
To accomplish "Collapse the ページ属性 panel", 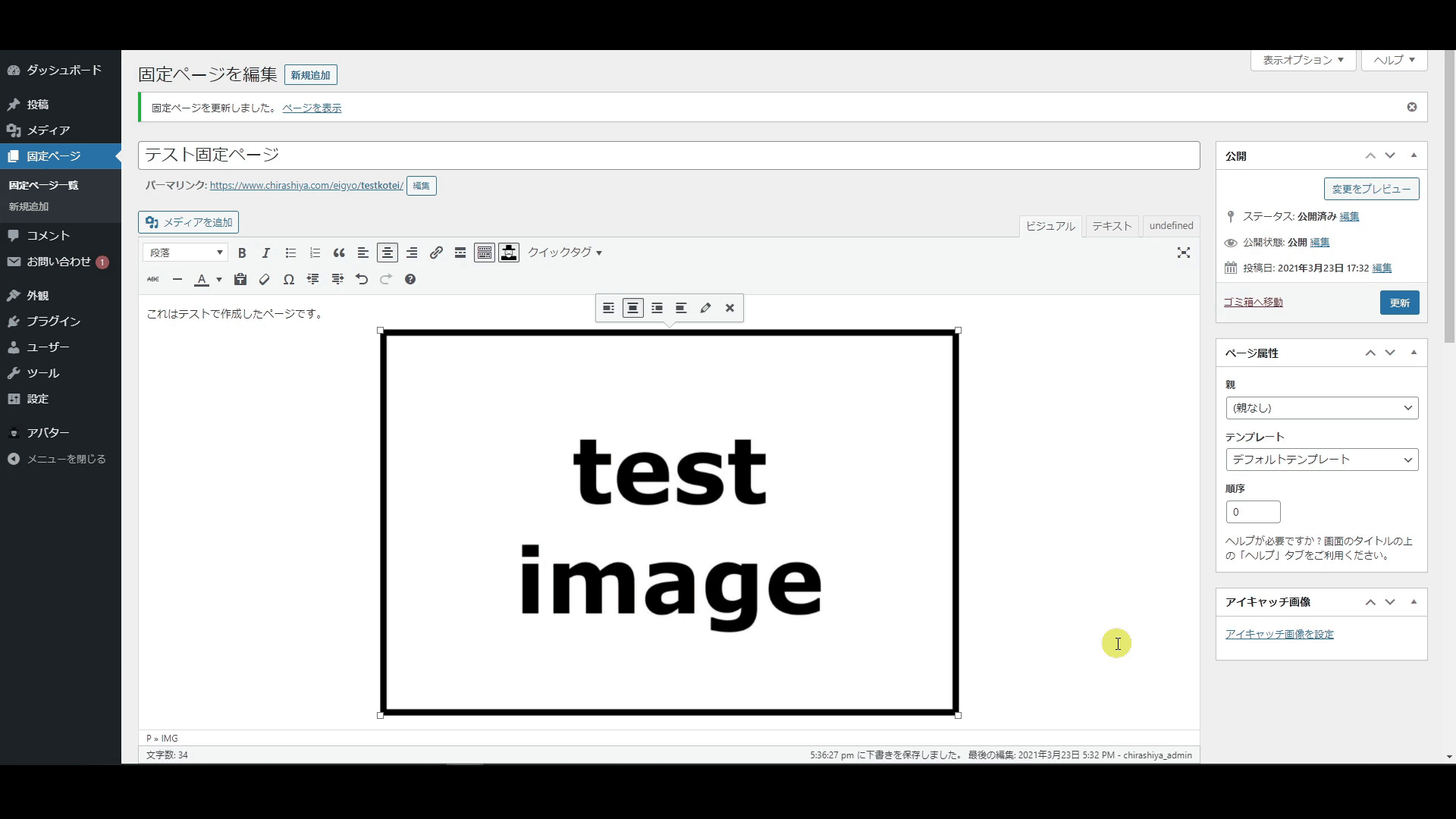I will (1414, 353).
